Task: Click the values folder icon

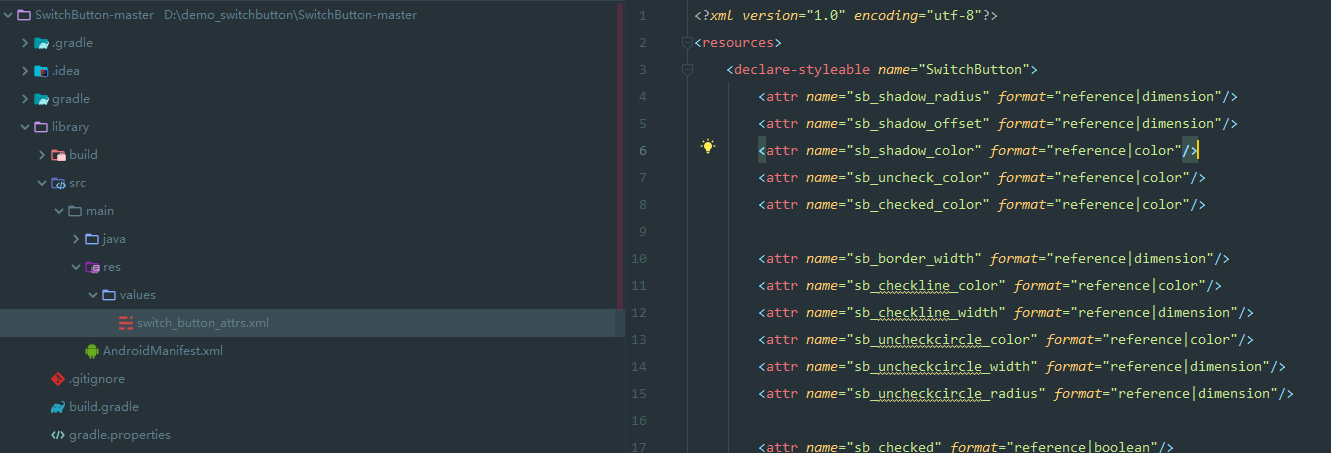Action: (x=109, y=295)
